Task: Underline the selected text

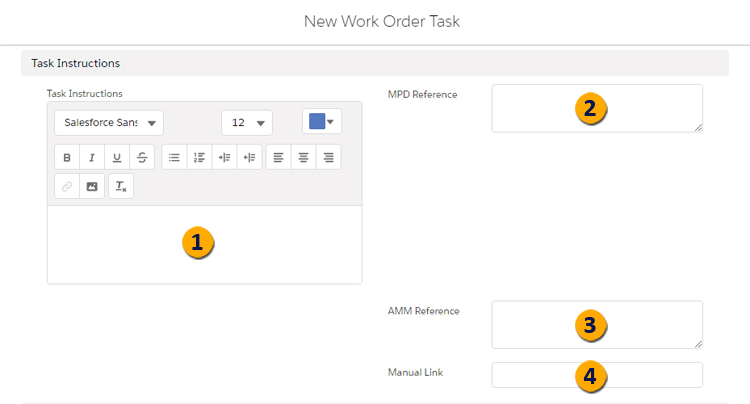Action: tap(117, 157)
